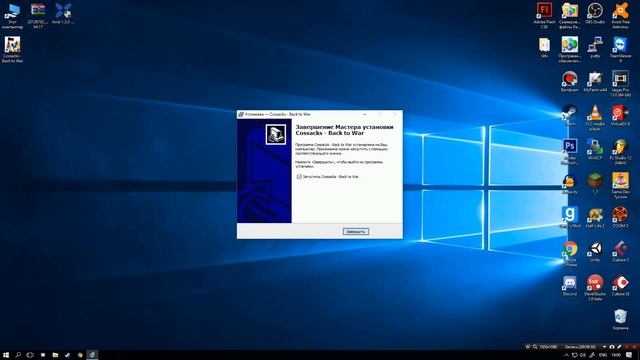Viewport: 640px width, 360px height.
Task: Select the Adobe Photoshop shortcut
Action: pyautogui.click(x=569, y=152)
